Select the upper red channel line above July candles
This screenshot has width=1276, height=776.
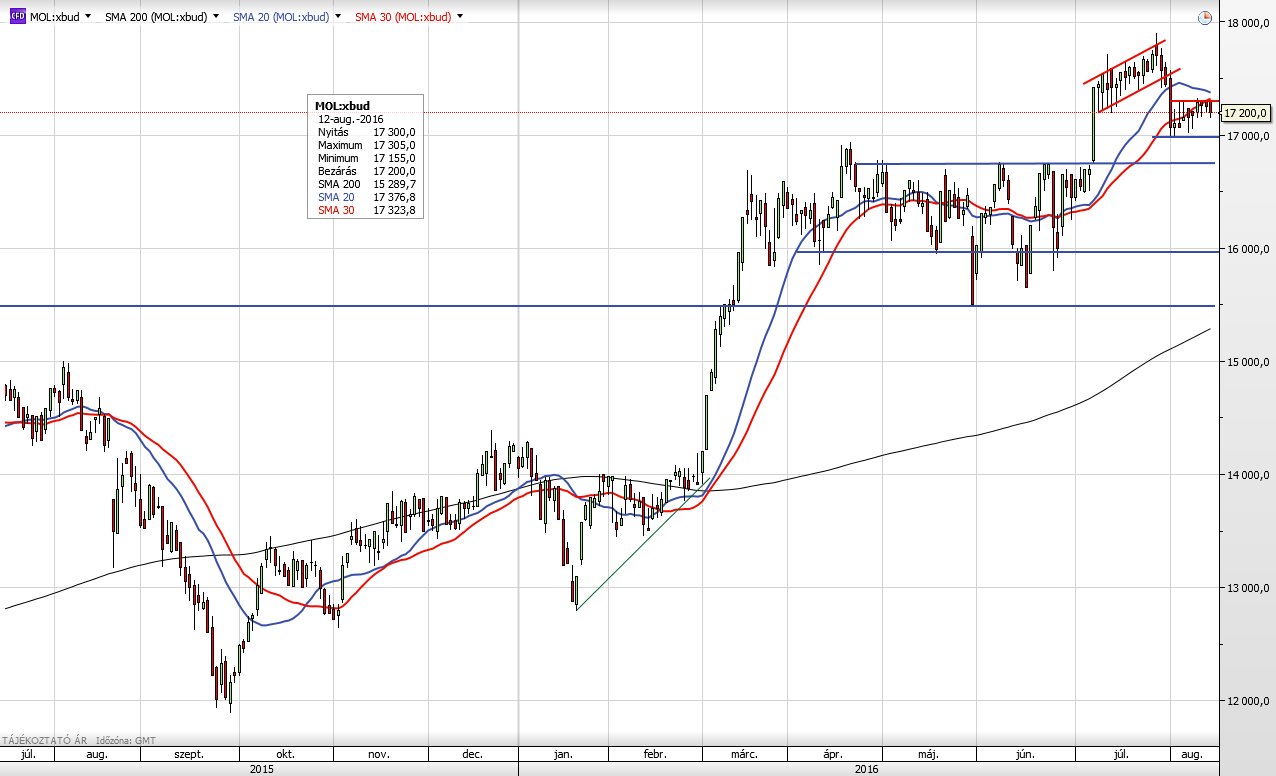coord(1124,62)
